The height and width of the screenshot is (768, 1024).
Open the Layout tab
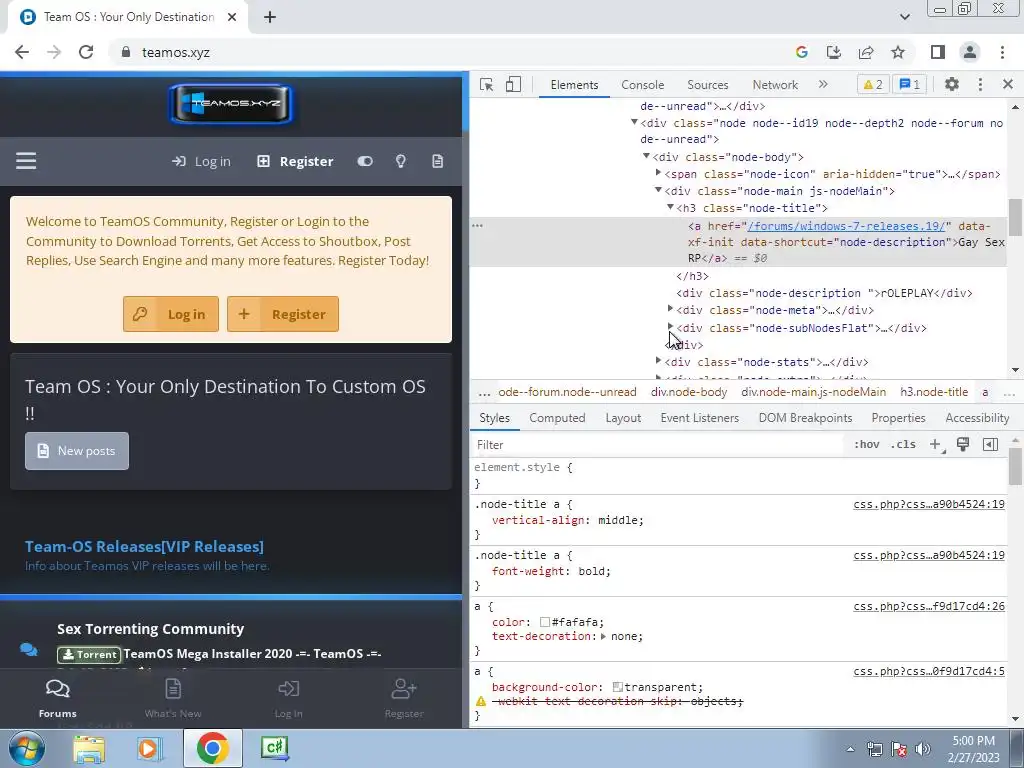pos(623,418)
